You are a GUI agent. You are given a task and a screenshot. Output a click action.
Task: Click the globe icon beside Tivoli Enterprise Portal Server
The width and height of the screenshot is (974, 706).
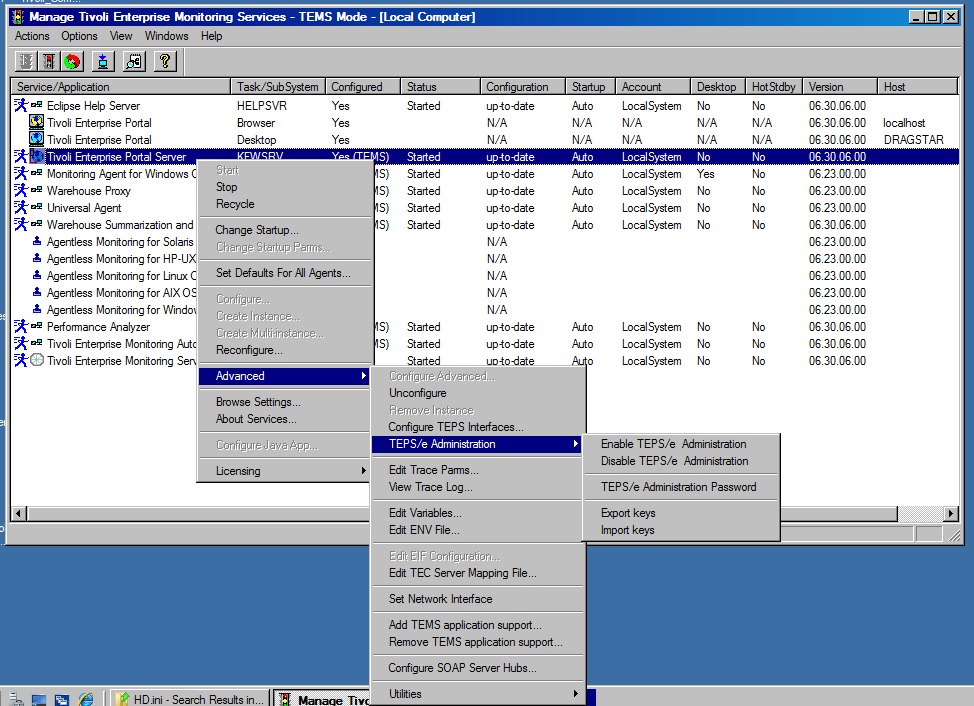click(37, 156)
